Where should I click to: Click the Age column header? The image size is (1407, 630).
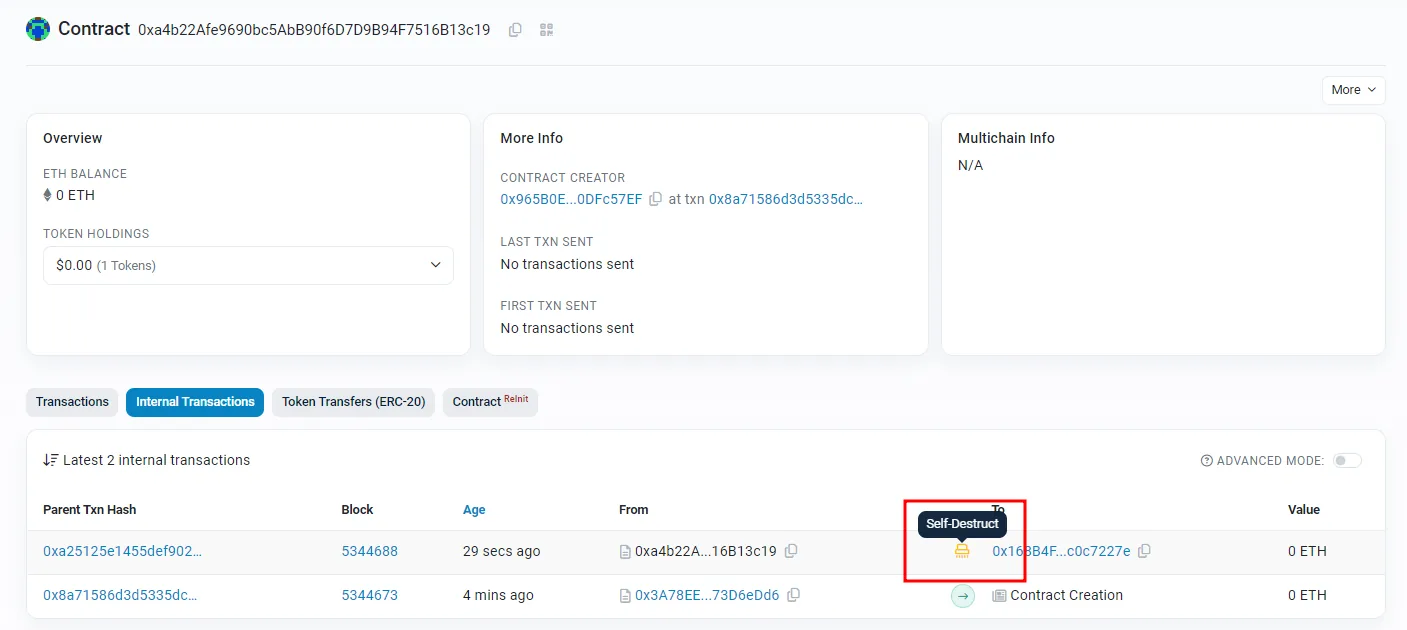click(x=474, y=510)
